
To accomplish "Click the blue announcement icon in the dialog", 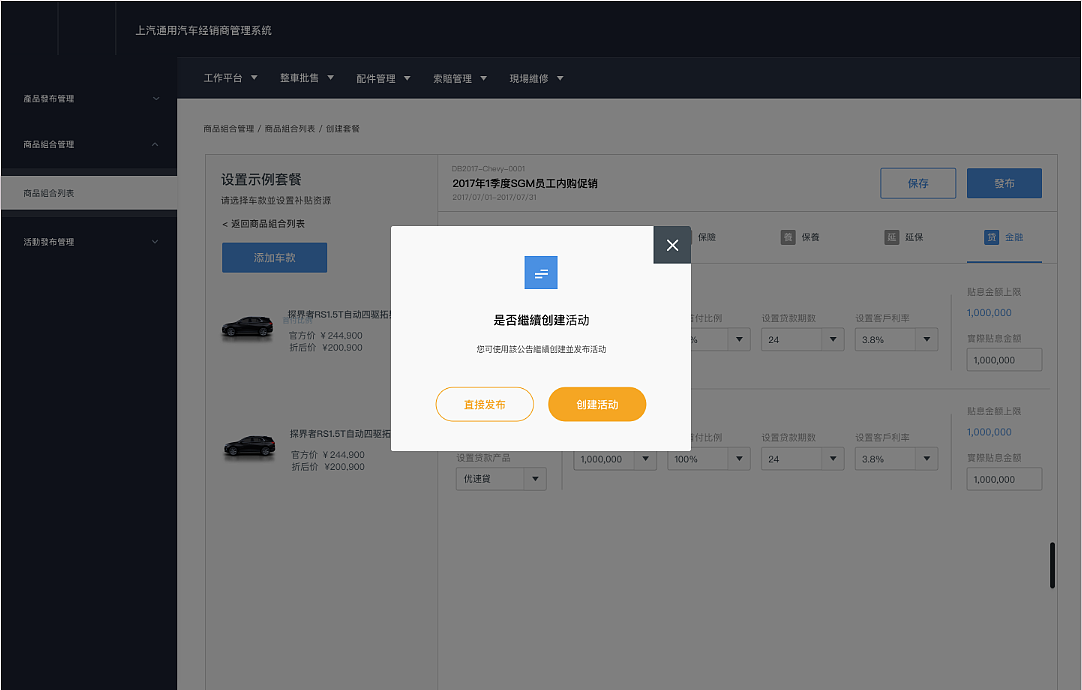I will coord(541,272).
